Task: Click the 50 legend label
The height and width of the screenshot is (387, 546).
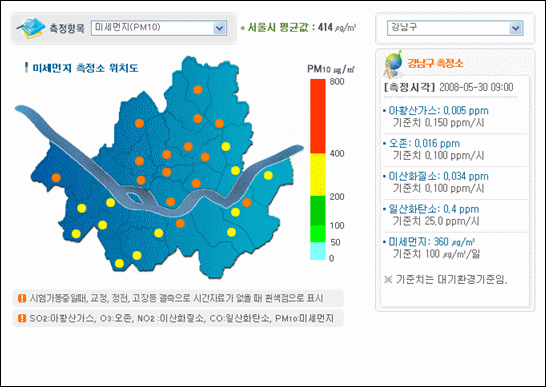Action: point(335,242)
